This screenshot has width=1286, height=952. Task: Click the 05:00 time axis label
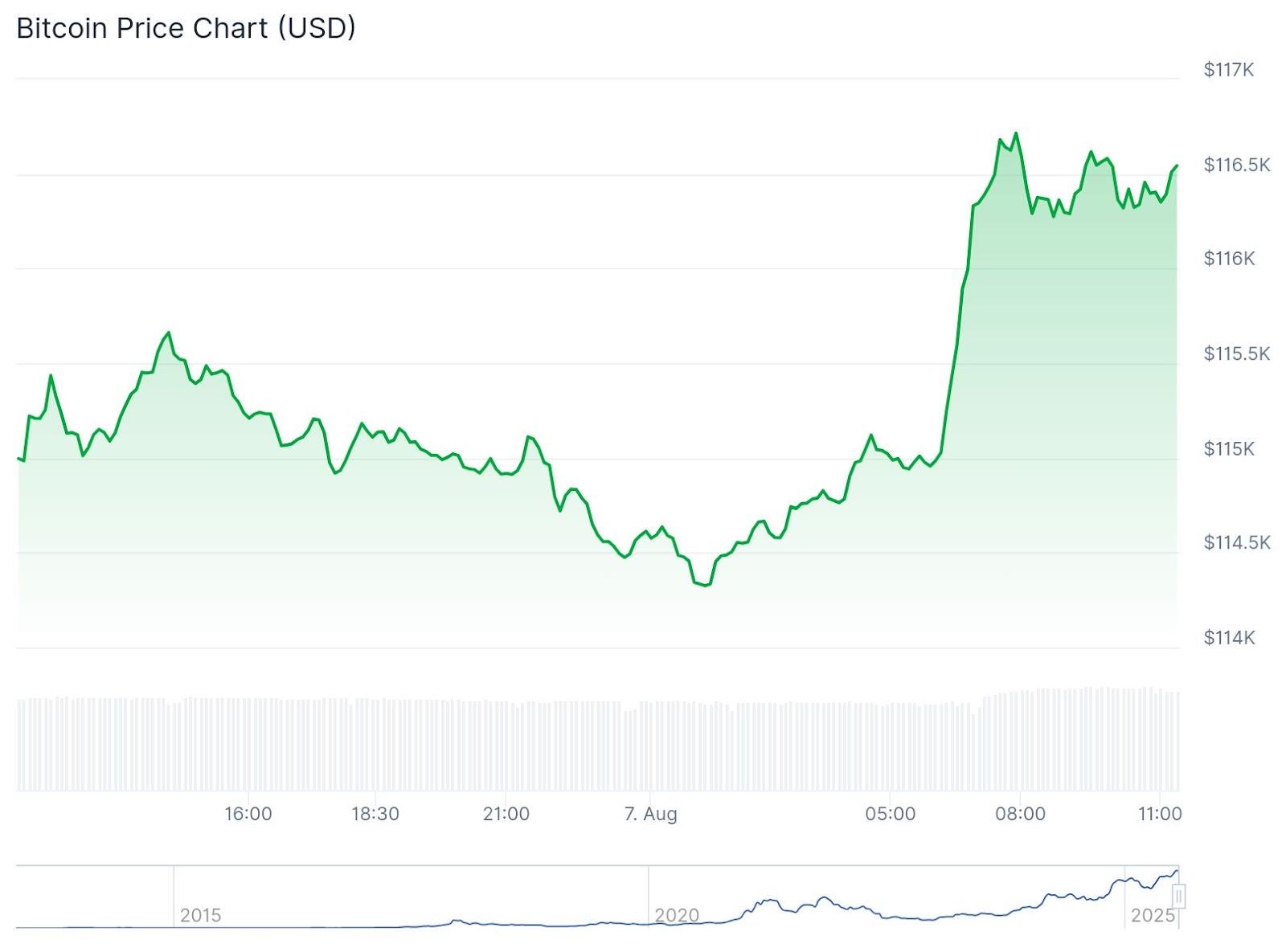tap(890, 814)
